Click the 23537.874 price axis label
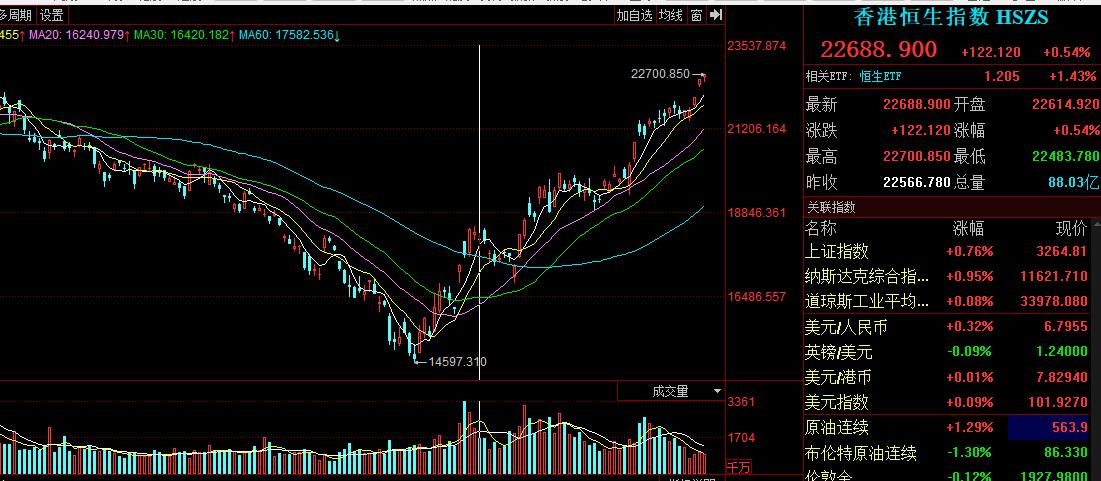The image size is (1101, 481). click(756, 46)
